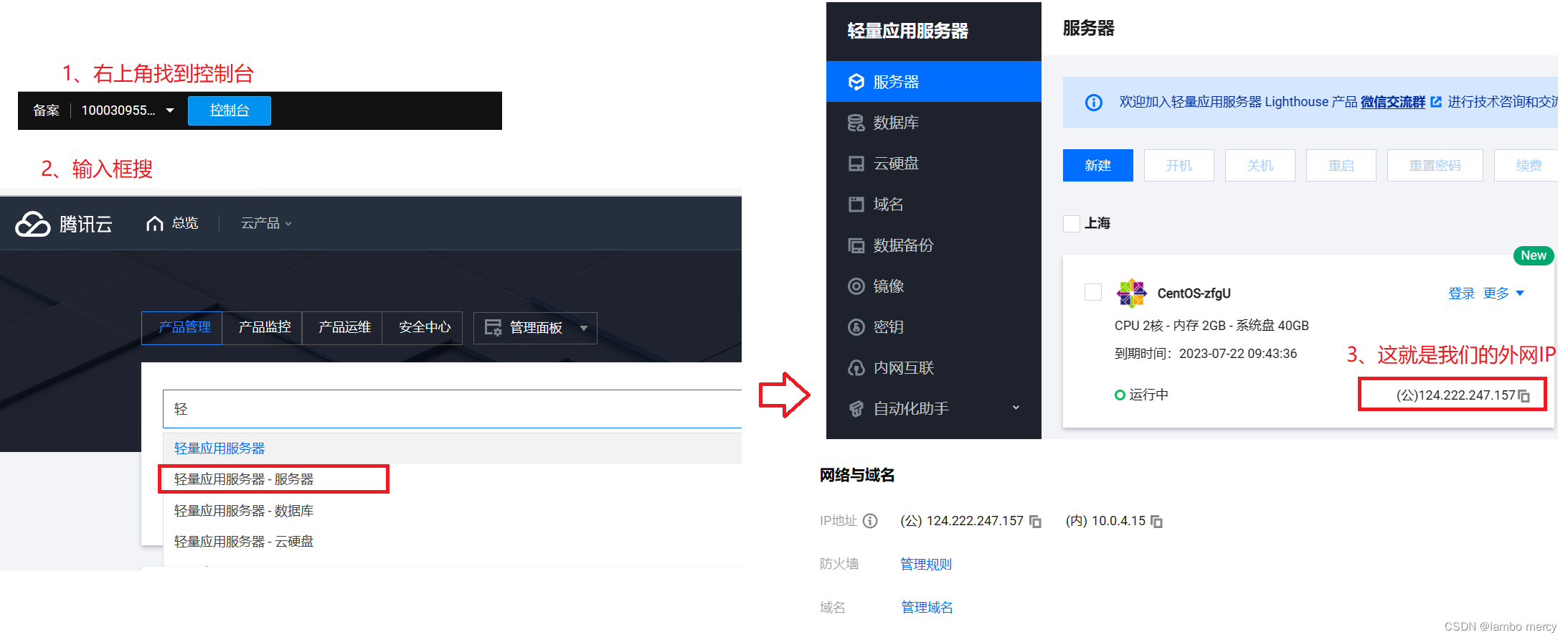Click the 密钥 key icon
1568x640 pixels.
coord(856,327)
